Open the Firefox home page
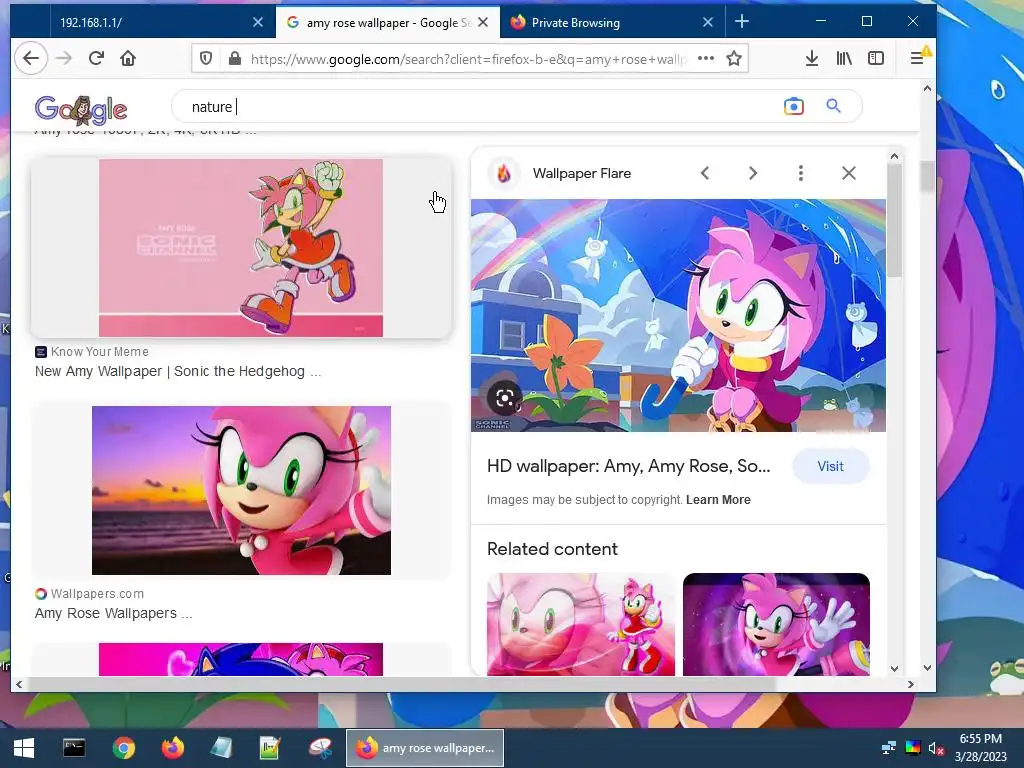Screen dimensions: 1024x768 click(x=128, y=58)
